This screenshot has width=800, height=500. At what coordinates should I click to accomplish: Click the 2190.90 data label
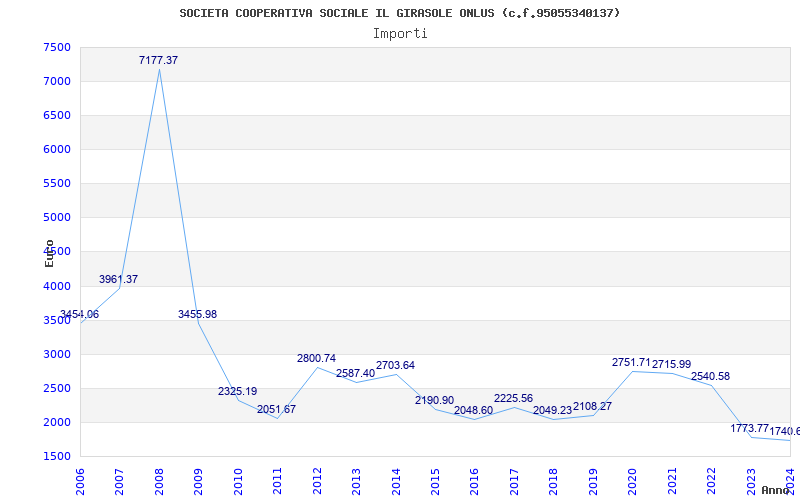tap(434, 400)
